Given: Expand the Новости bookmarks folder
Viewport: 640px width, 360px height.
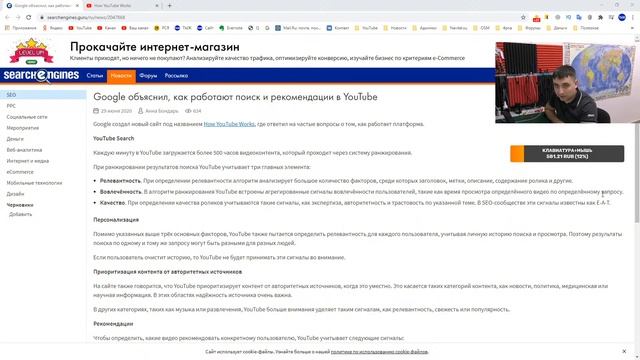Looking at the screenshot, I should (x=395, y=28).
